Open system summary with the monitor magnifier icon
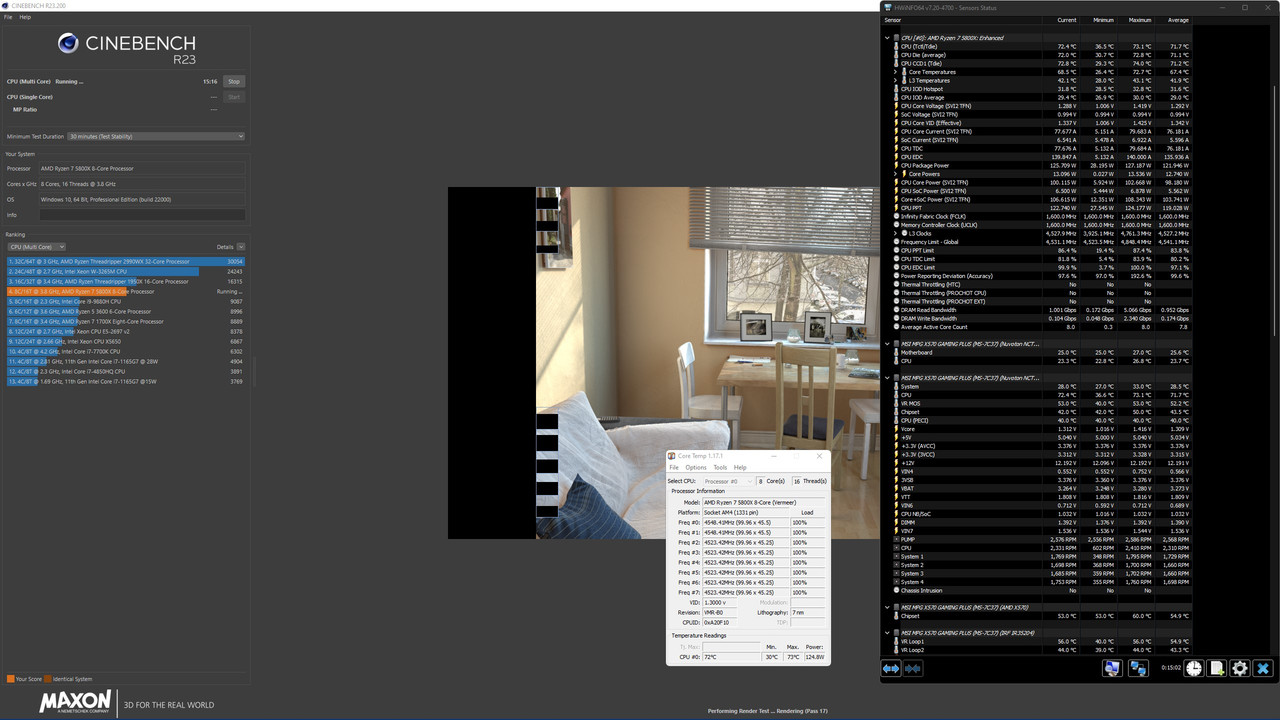The height and width of the screenshot is (720, 1280). click(x=1112, y=668)
